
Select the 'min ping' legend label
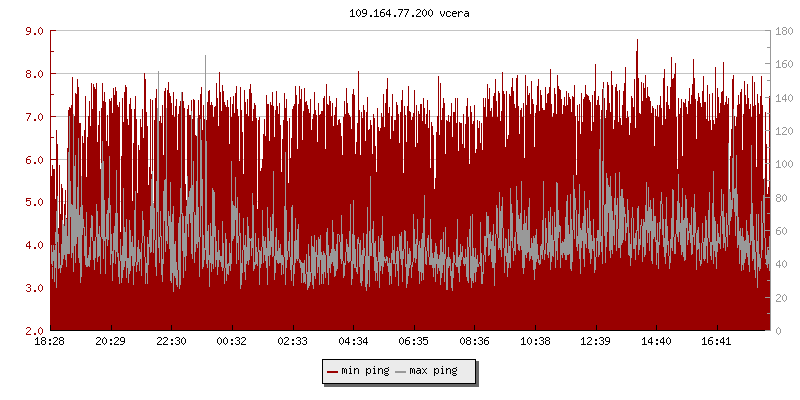[x=365, y=371]
